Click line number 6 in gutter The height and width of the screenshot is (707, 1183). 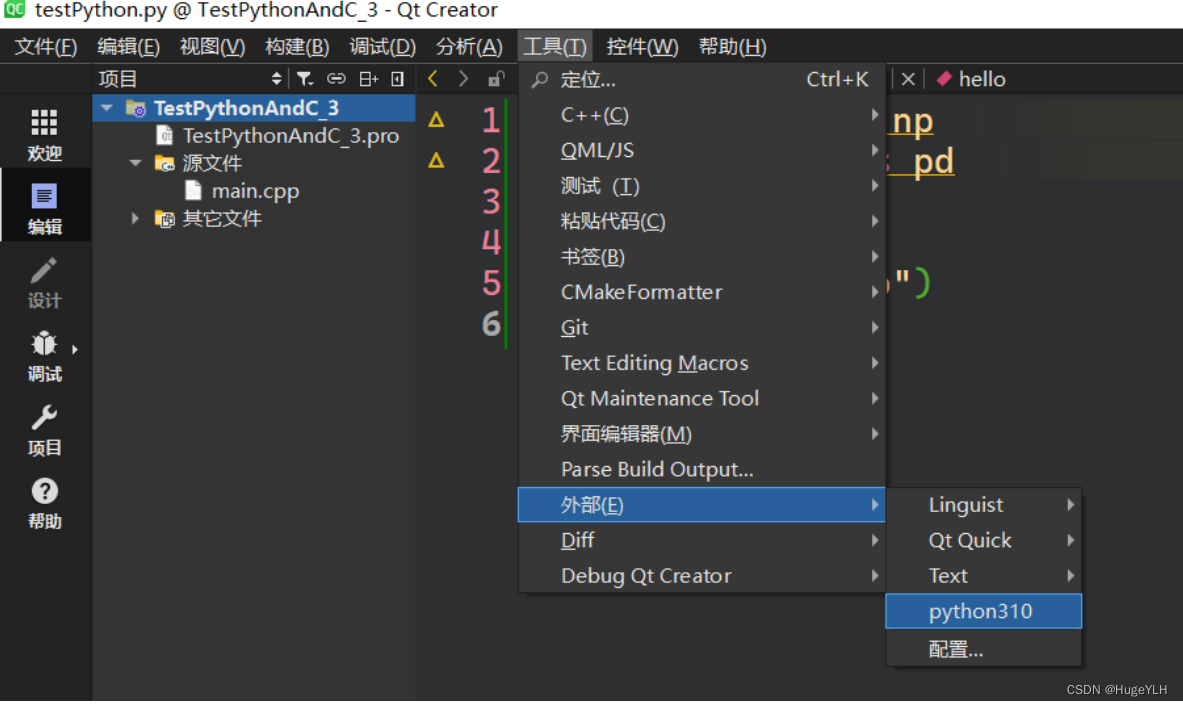coord(491,324)
